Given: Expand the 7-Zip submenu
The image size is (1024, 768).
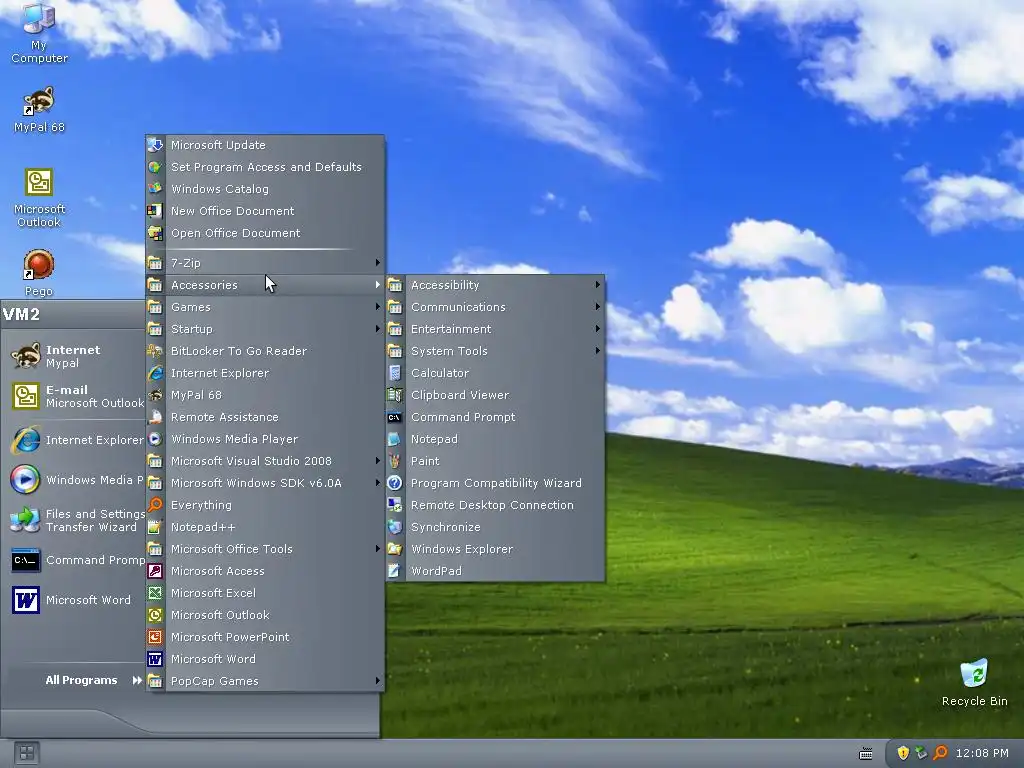Looking at the screenshot, I should [265, 263].
